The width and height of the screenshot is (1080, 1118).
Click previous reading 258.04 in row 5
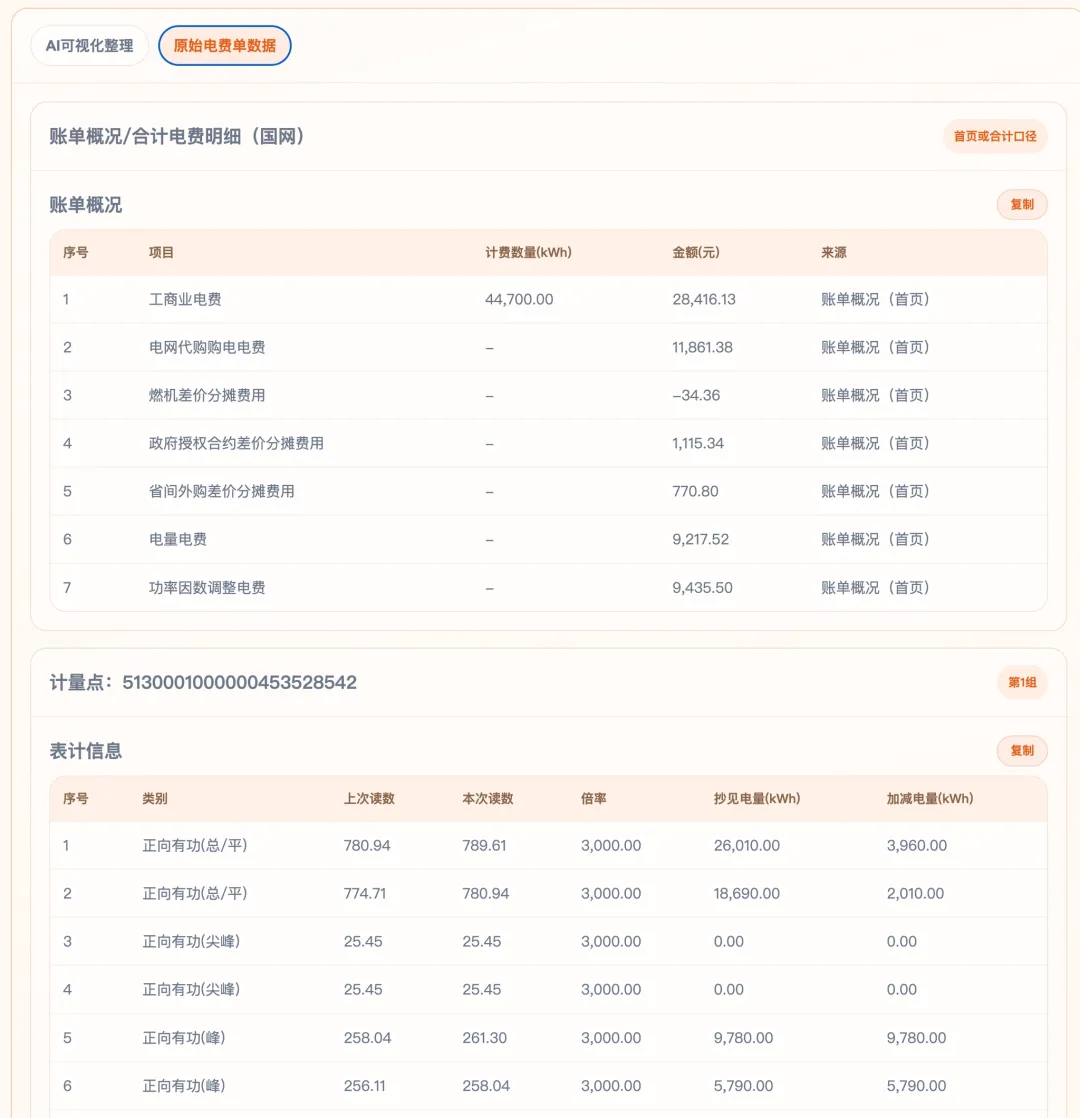click(x=367, y=1038)
